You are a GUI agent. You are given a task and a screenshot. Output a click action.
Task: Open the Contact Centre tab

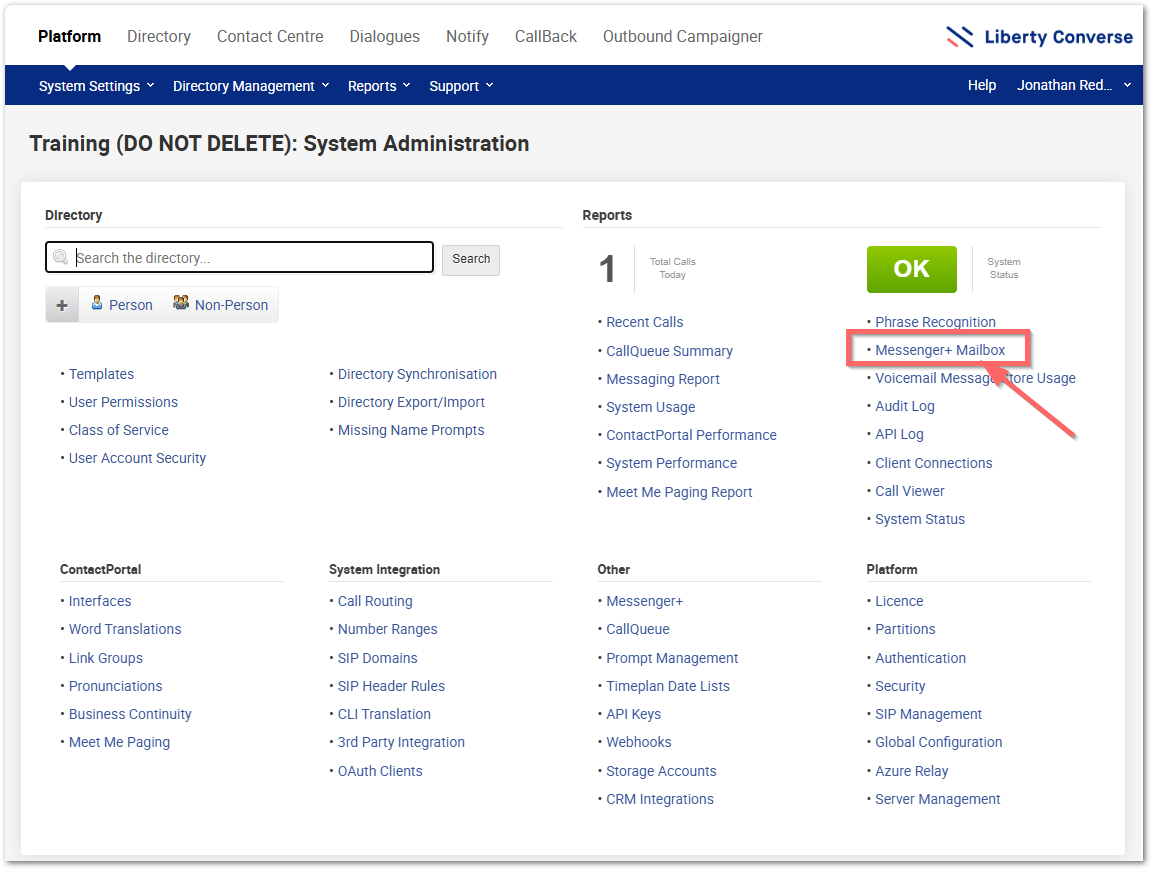[270, 36]
